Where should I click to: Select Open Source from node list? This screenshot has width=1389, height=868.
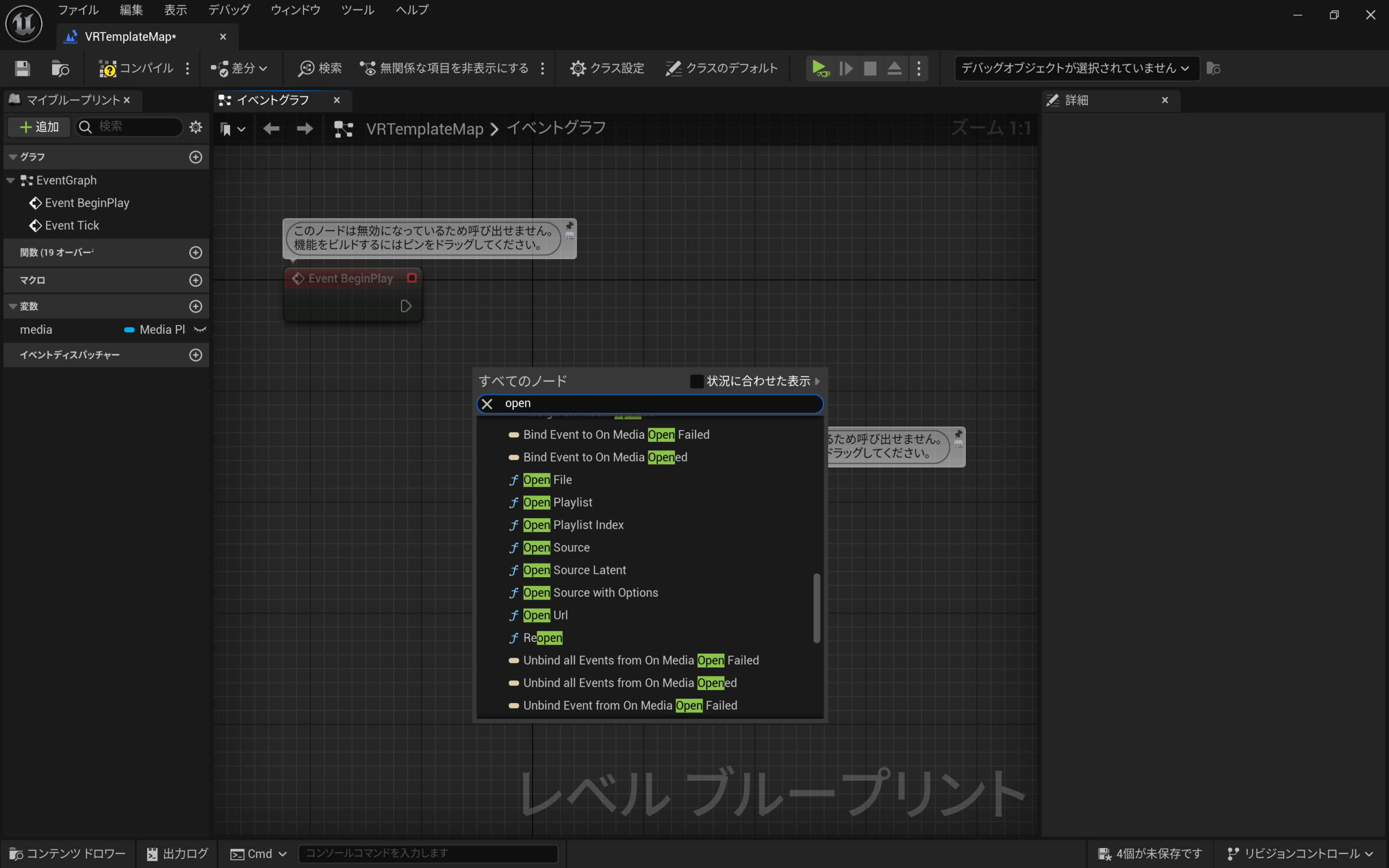click(x=556, y=547)
